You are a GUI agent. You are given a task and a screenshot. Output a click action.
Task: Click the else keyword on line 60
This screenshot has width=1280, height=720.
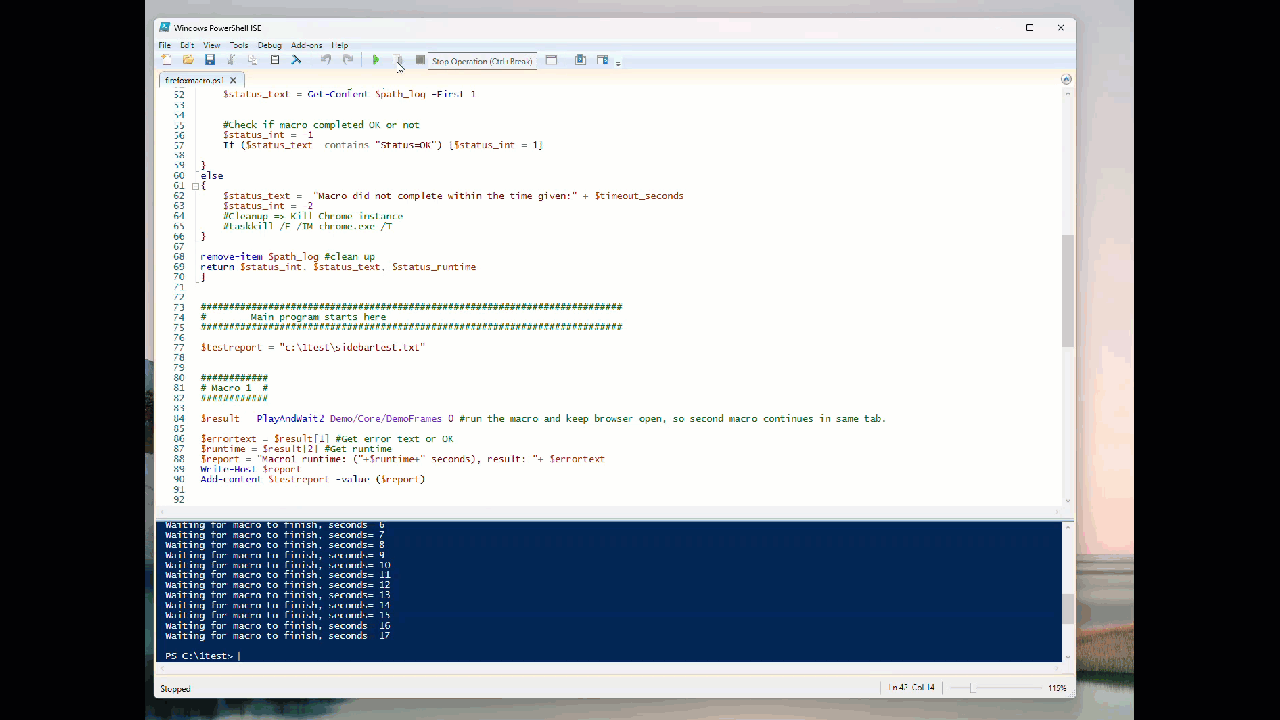coord(211,176)
